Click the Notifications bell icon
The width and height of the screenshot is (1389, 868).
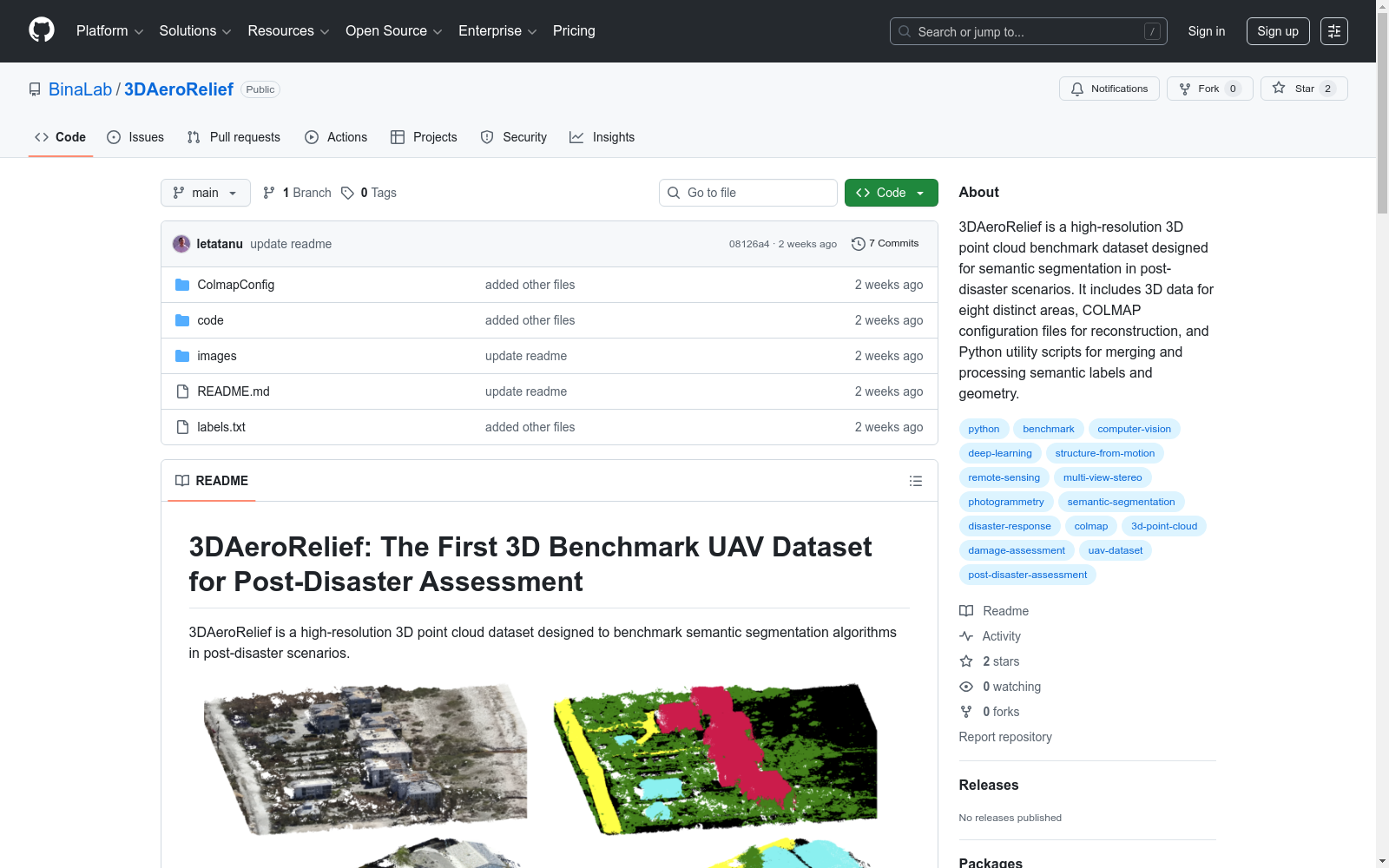tap(1077, 89)
